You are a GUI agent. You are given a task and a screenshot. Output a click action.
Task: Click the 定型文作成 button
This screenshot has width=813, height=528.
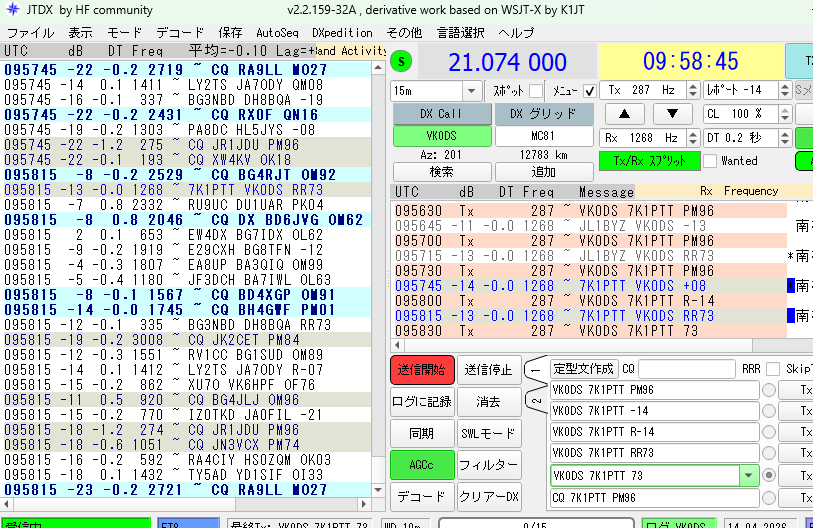[x=584, y=369]
